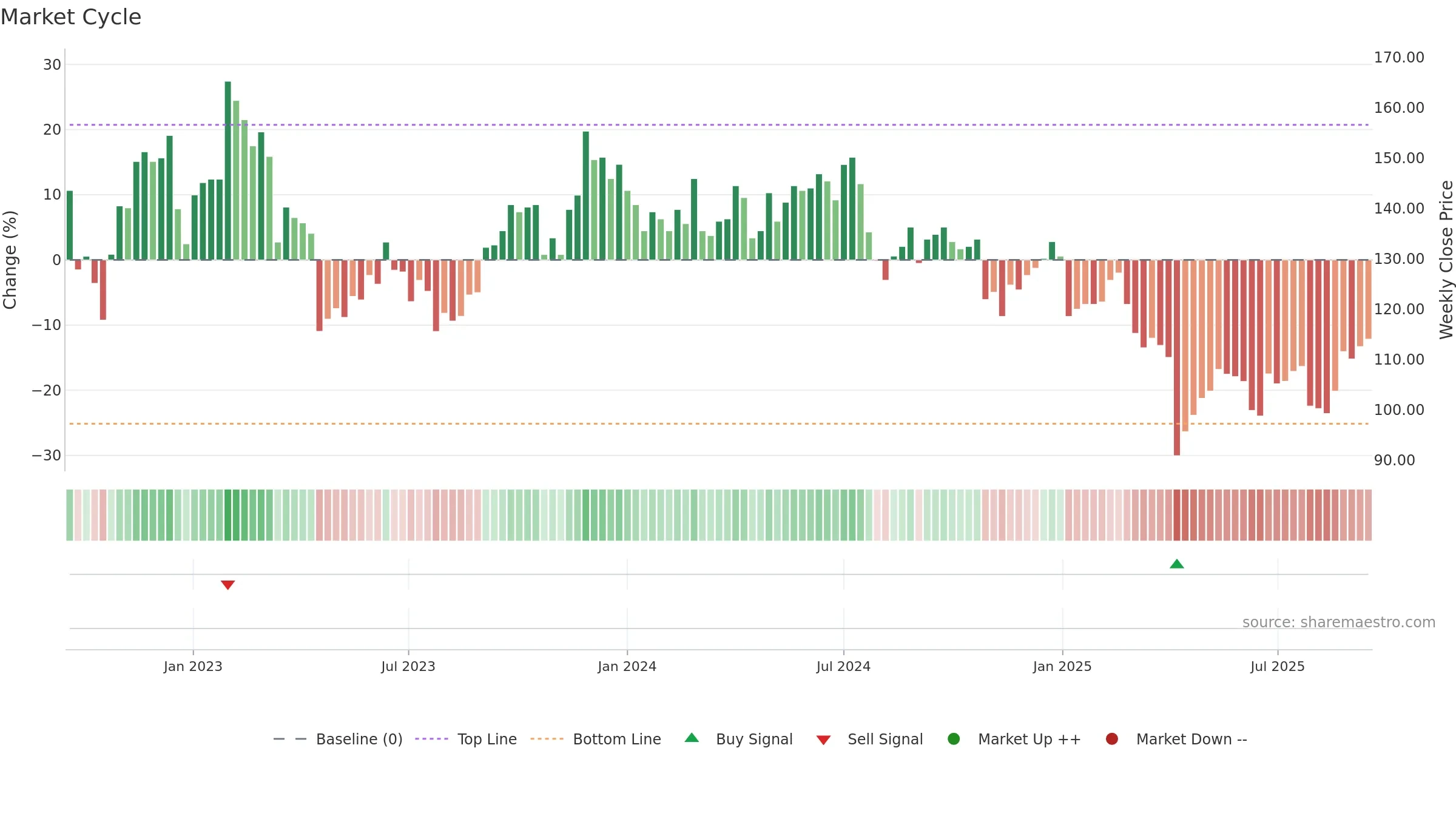
Task: Click the 140.00 price axis label
Action: click(x=1399, y=209)
